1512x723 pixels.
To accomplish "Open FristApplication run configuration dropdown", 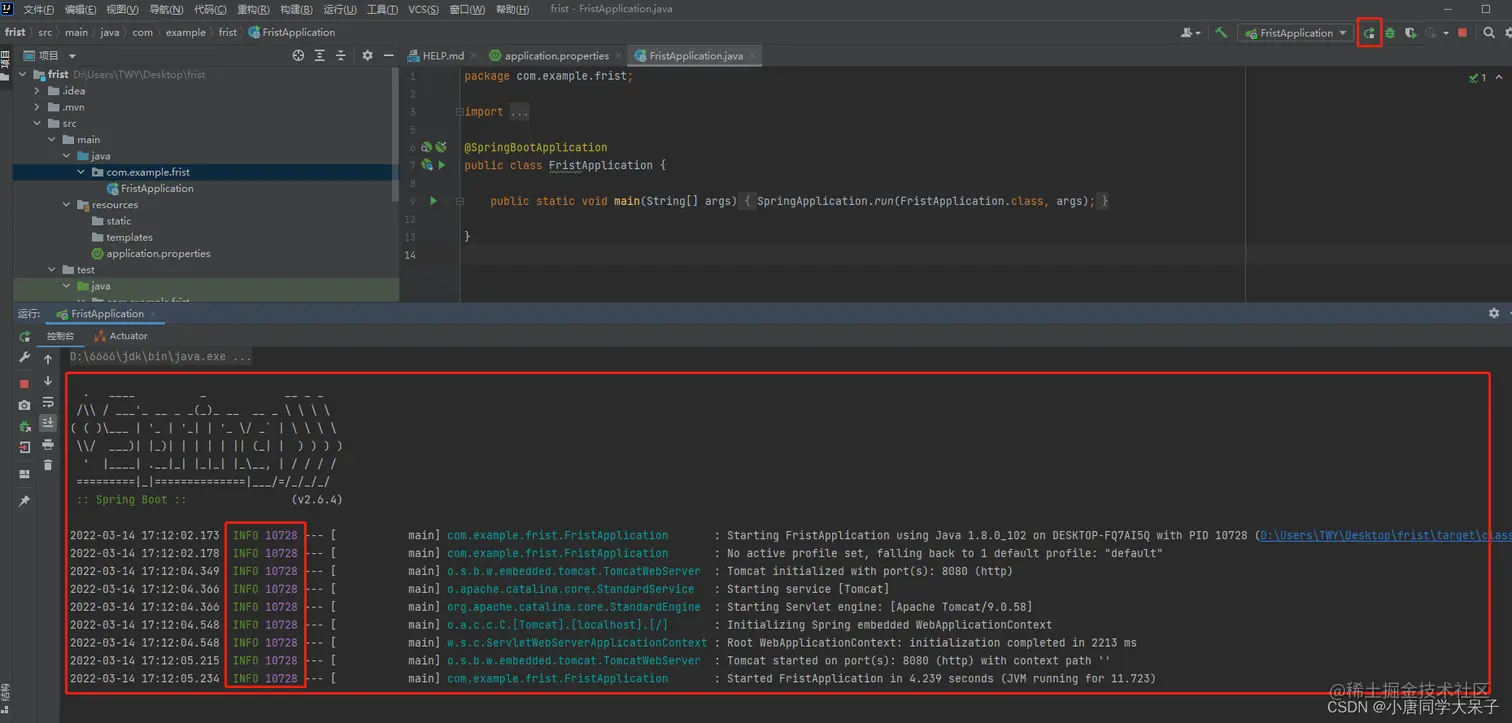I will pos(1296,33).
